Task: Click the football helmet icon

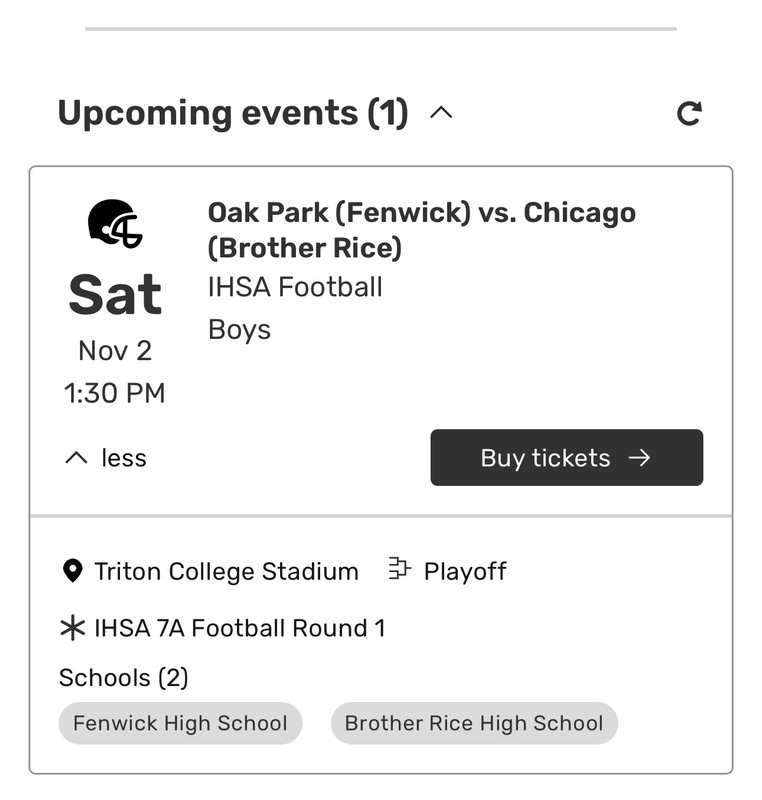Action: point(115,223)
